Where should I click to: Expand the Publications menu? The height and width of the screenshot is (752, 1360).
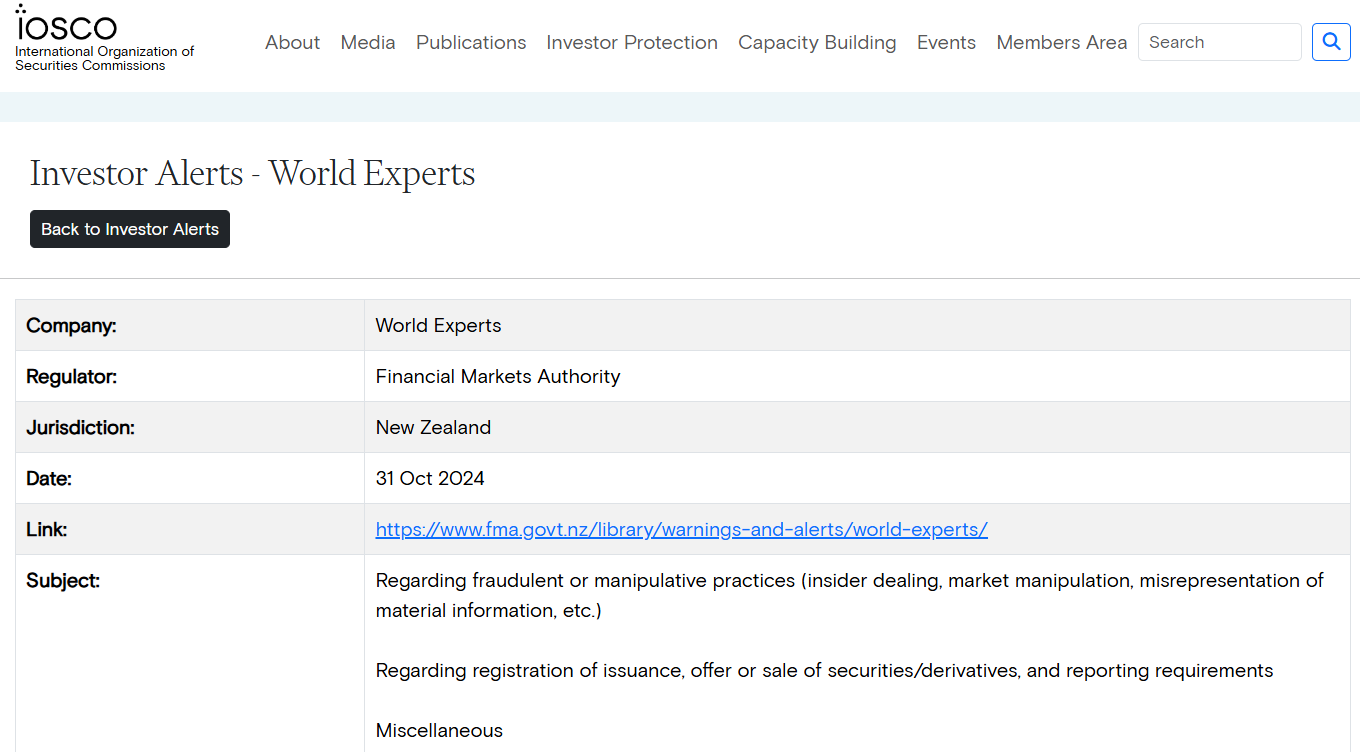471,42
